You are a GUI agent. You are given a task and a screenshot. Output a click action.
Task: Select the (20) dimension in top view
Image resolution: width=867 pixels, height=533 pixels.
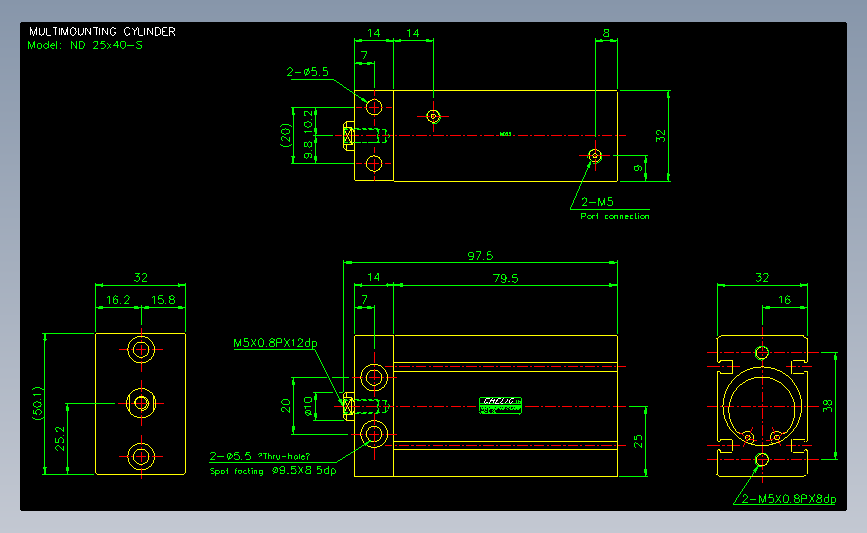coord(285,135)
